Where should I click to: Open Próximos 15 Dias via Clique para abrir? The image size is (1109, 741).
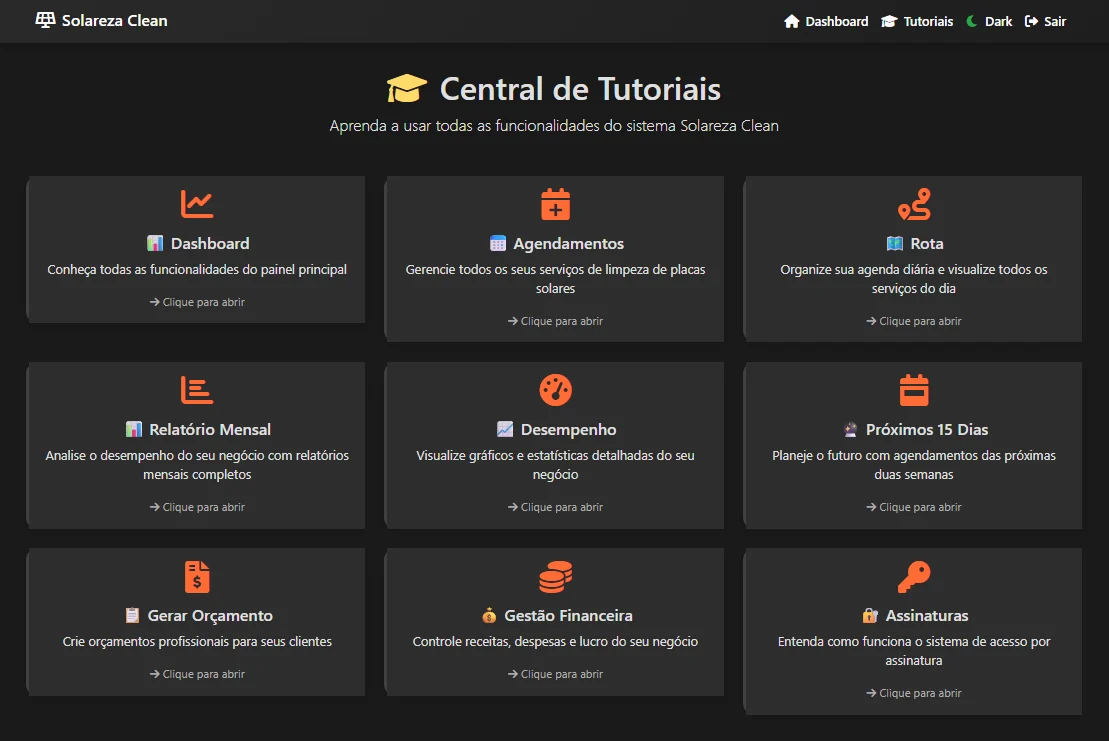click(914, 507)
